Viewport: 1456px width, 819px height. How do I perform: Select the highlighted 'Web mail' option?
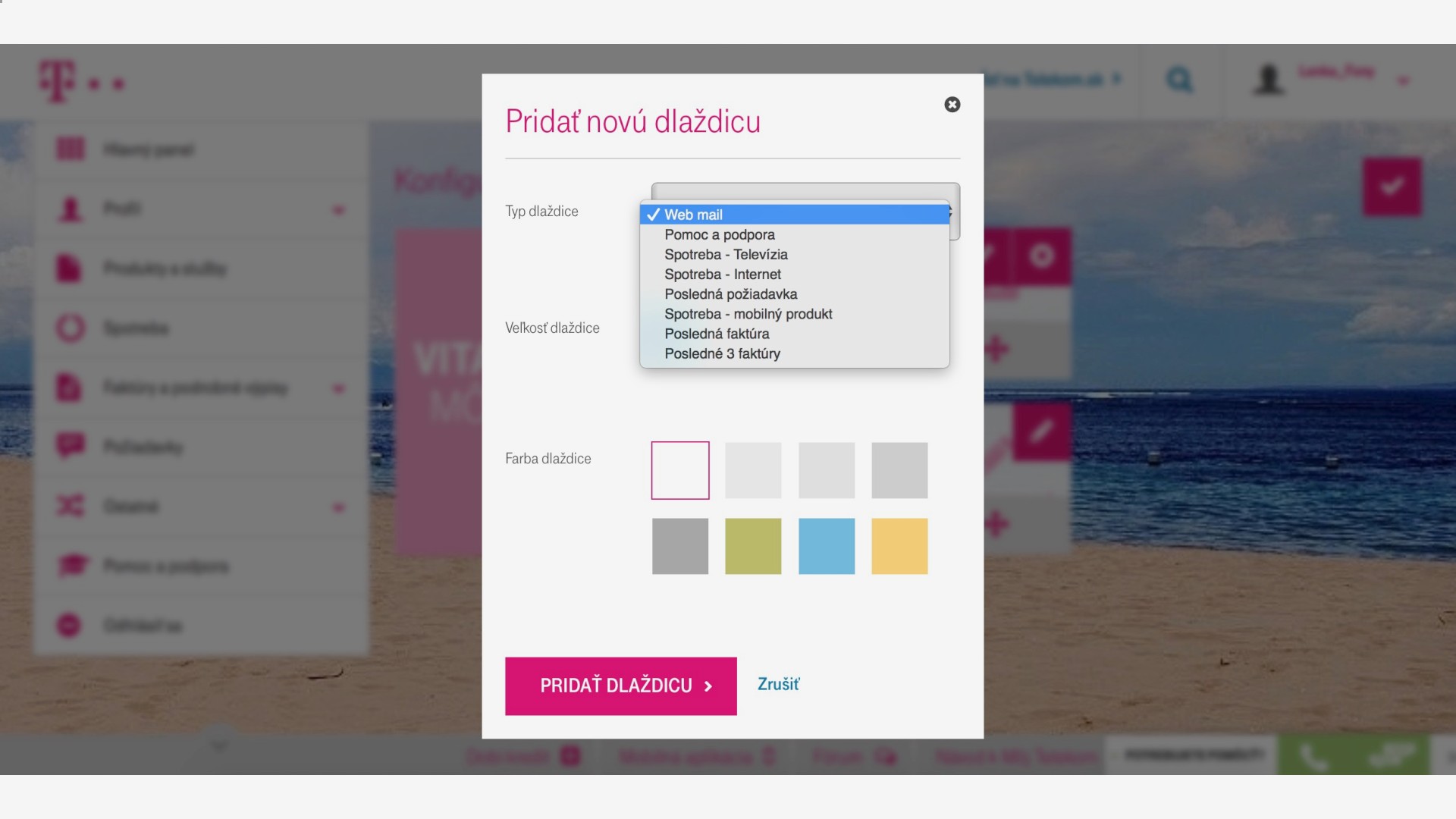[693, 215]
